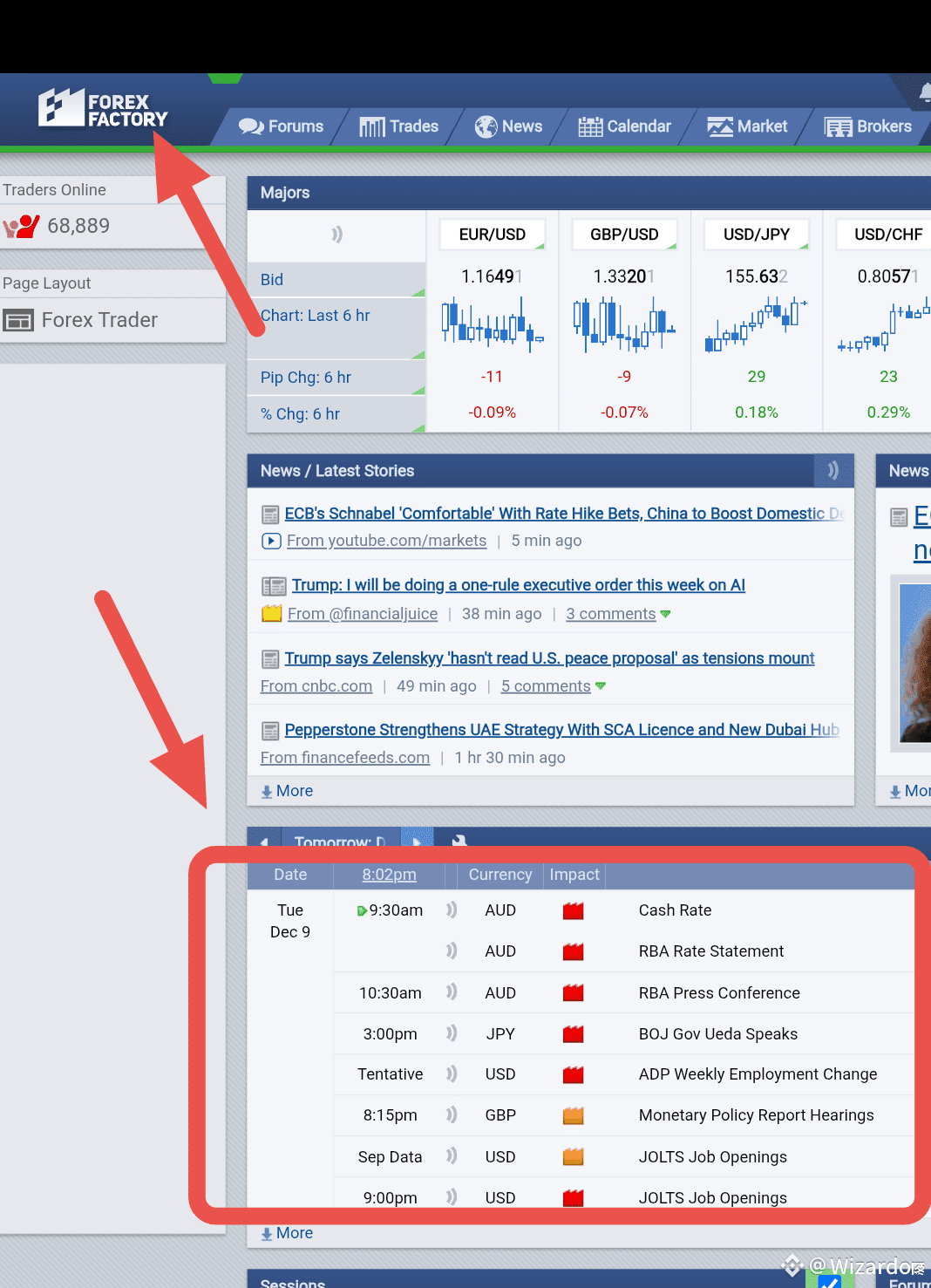Image resolution: width=931 pixels, height=1288 pixels.
Task: Open the % Chg: 6 hr dropdown
Action: [336, 413]
